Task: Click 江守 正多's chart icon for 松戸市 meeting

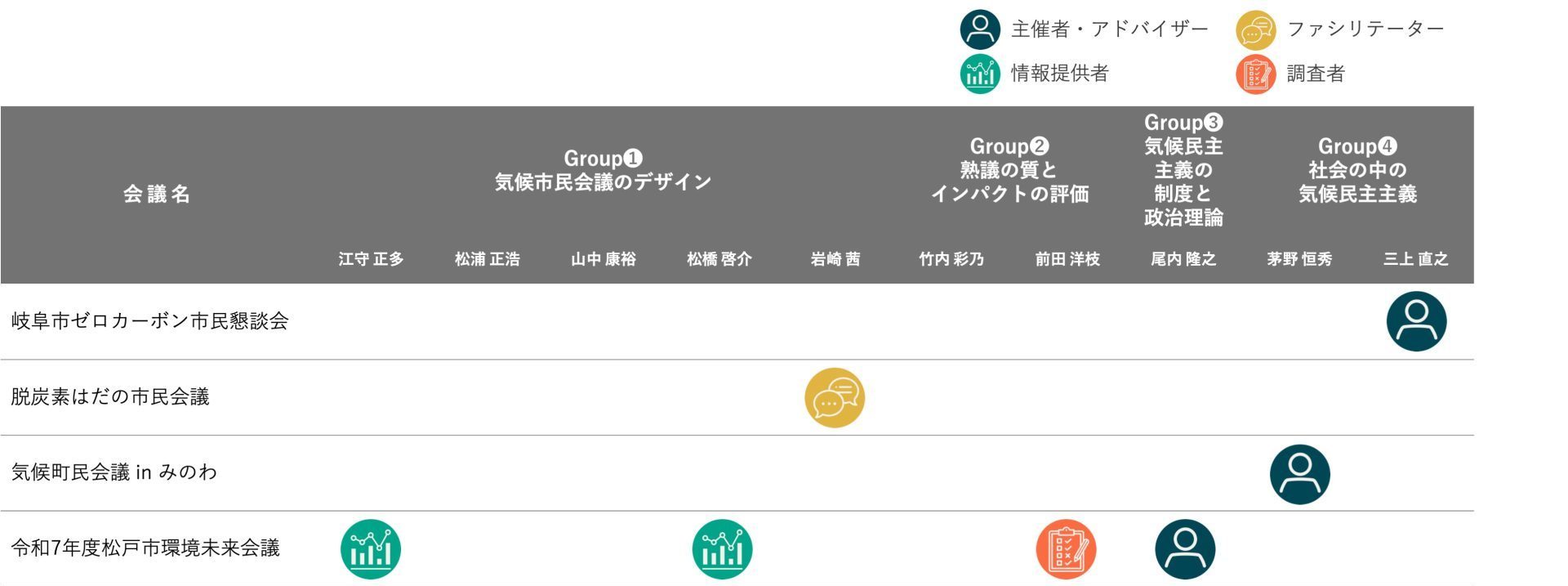Action: (371, 549)
